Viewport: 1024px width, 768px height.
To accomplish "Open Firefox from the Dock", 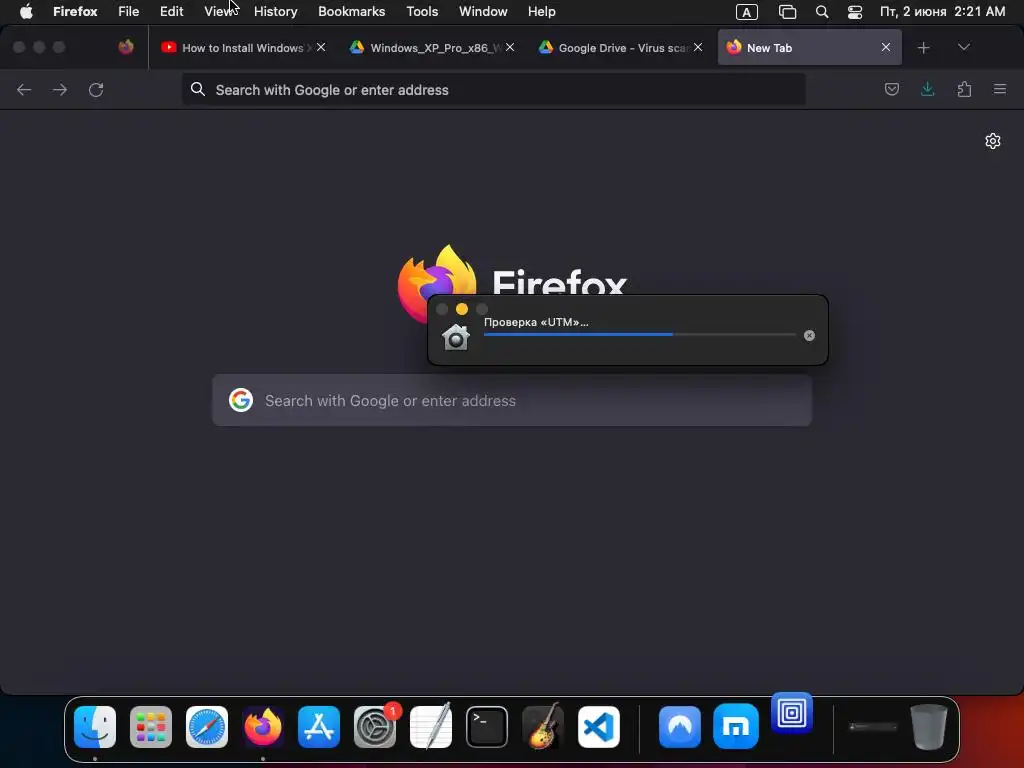I will [x=263, y=727].
